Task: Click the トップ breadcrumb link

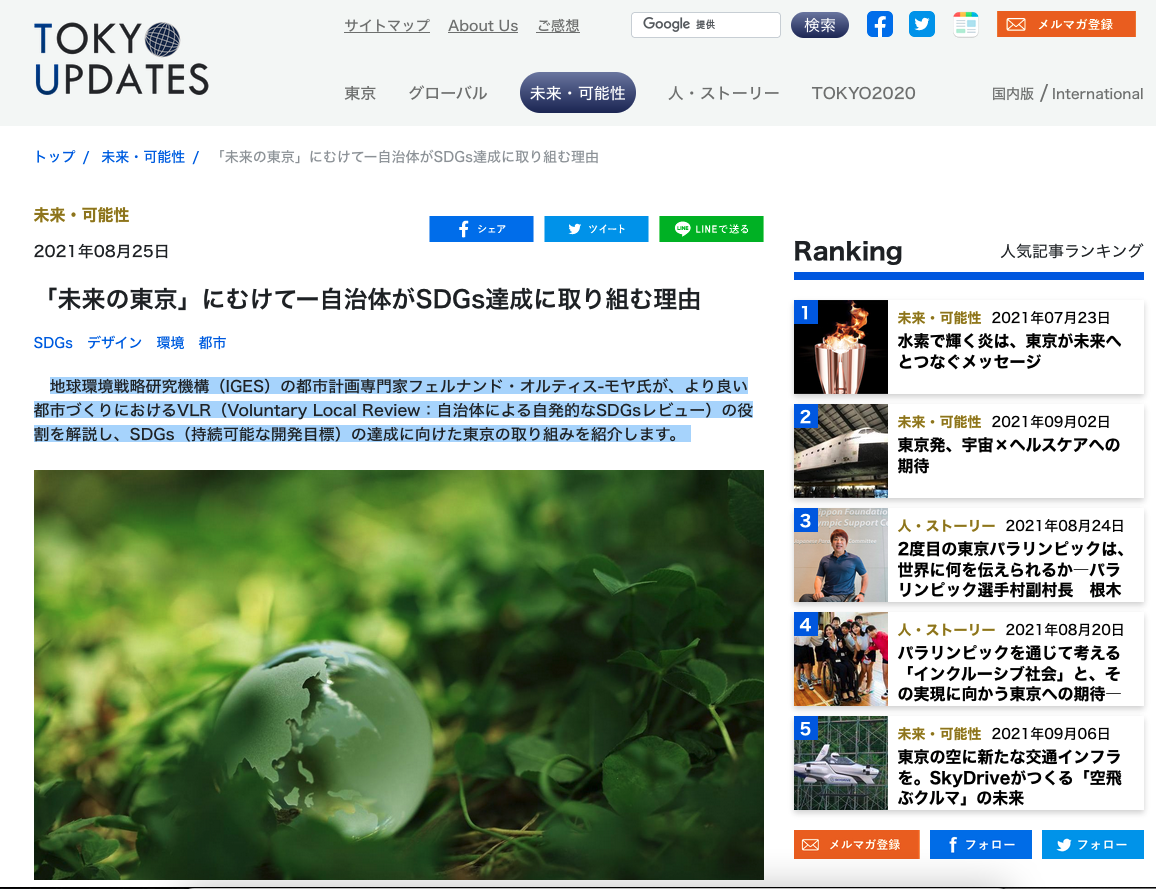Action: (x=55, y=157)
